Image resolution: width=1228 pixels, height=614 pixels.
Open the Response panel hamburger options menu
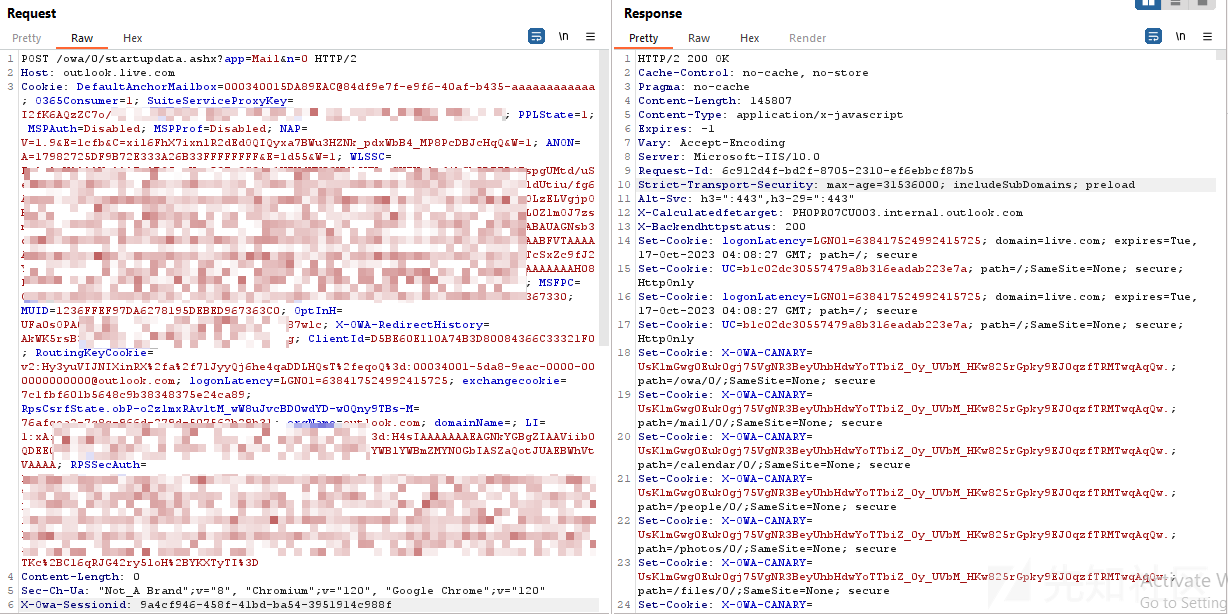1208,36
